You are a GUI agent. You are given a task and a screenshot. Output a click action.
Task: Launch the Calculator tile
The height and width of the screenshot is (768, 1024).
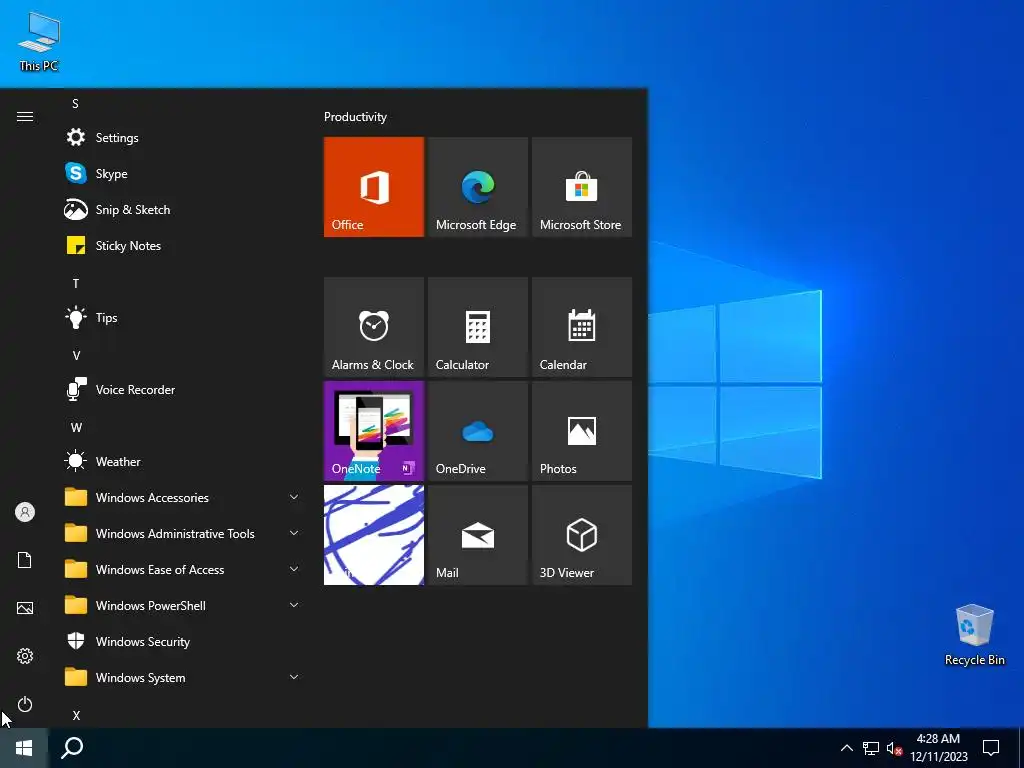coord(477,327)
